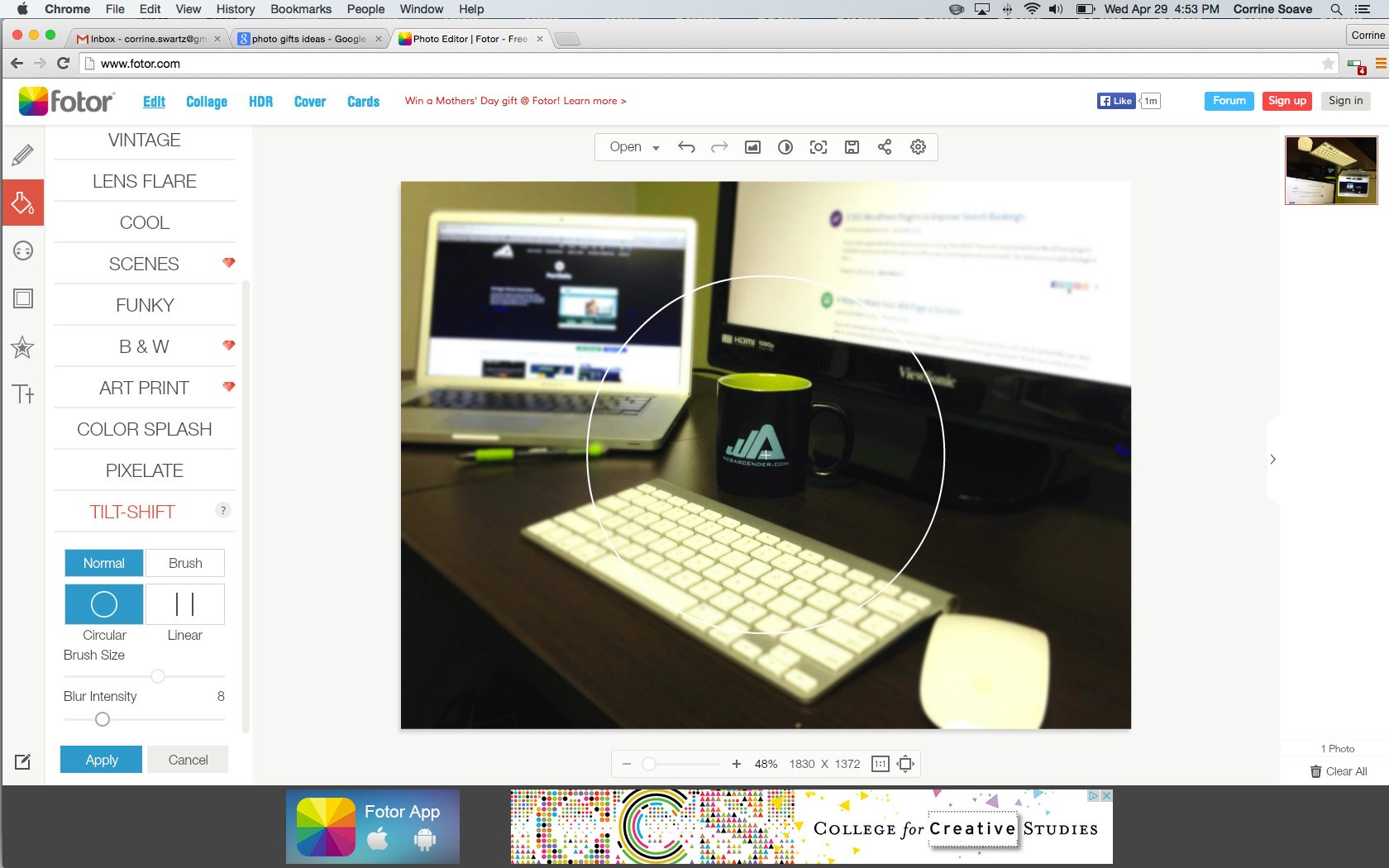The height and width of the screenshot is (868, 1389).
Task: Open the Open file dropdown
Action: (633, 147)
